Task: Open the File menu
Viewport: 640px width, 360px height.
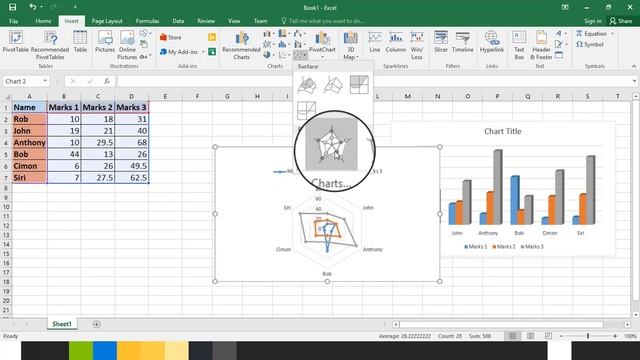Action: click(x=13, y=21)
